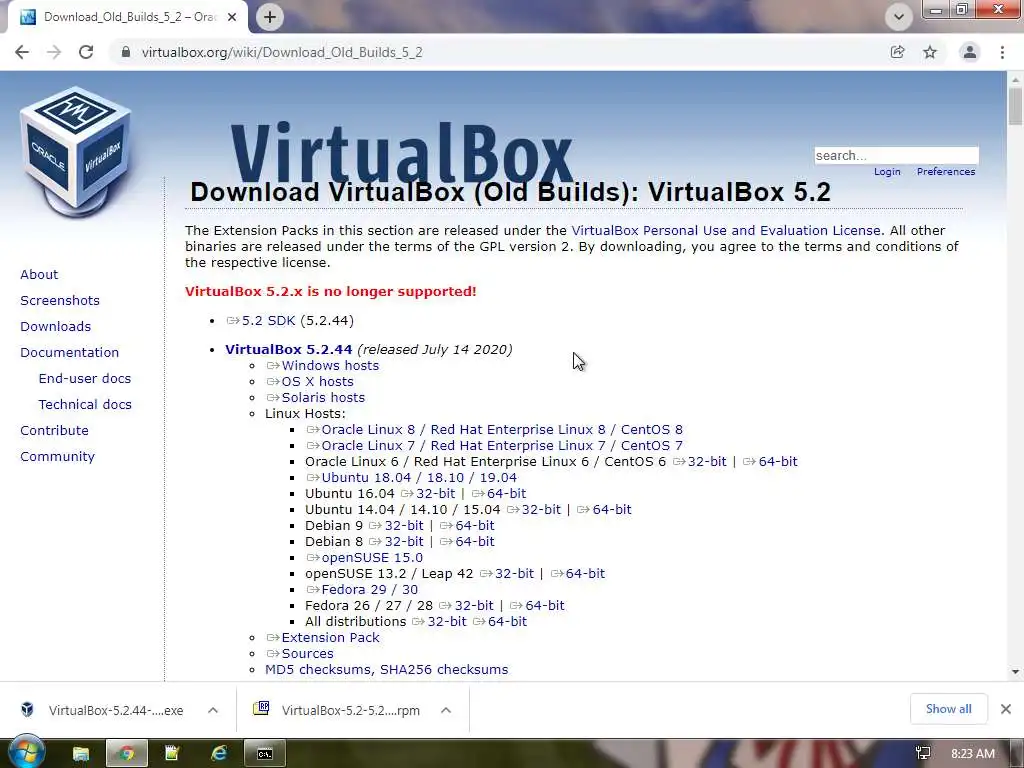Click the VirtualBox cube logo
This screenshot has height=768, width=1024.
(x=76, y=150)
